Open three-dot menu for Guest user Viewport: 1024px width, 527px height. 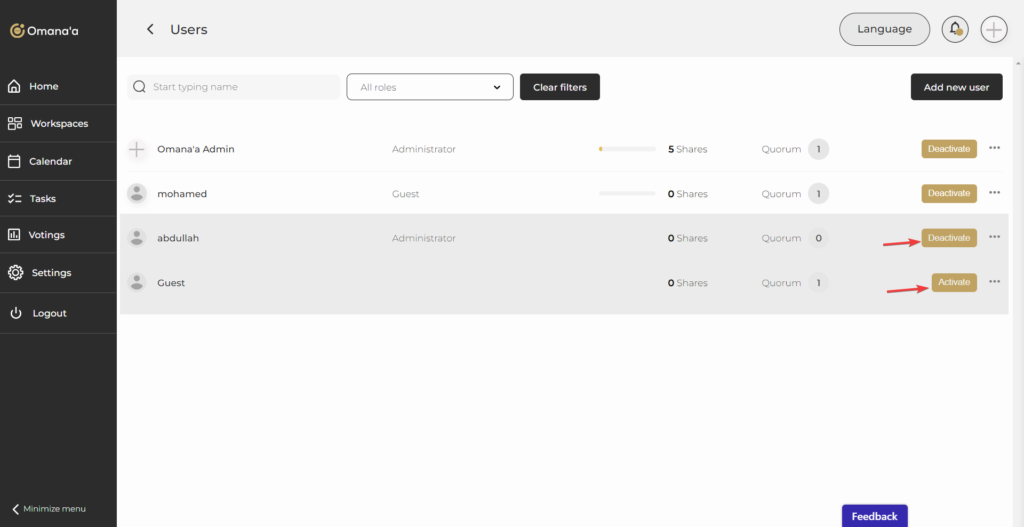click(994, 282)
